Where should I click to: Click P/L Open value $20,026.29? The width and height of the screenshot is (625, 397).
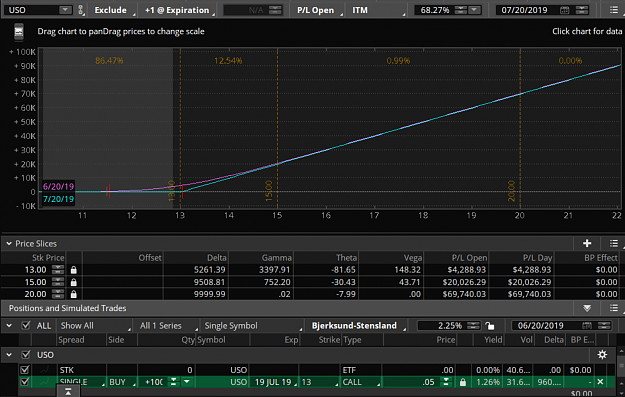coord(464,282)
